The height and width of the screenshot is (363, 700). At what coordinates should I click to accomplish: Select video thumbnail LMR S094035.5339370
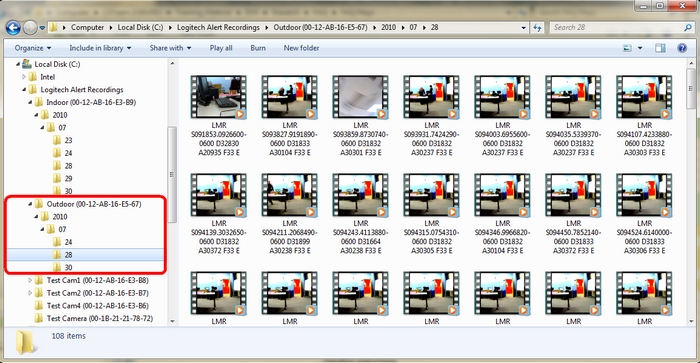(x=574, y=97)
